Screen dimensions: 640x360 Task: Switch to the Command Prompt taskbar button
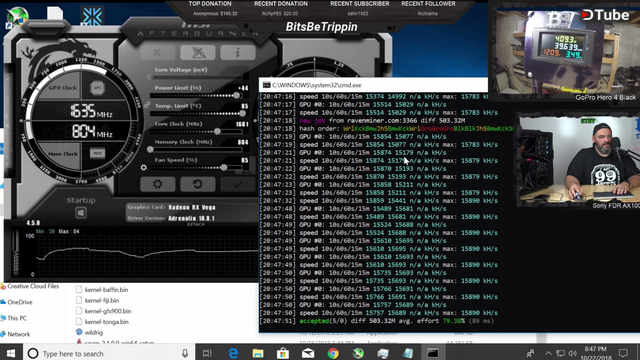(433, 353)
